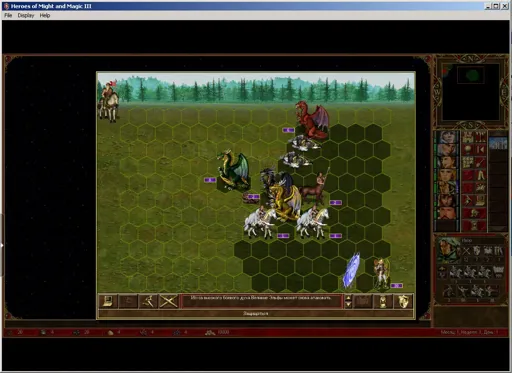Click the adventure minimap
This screenshot has width=512, height=373.
(470, 92)
